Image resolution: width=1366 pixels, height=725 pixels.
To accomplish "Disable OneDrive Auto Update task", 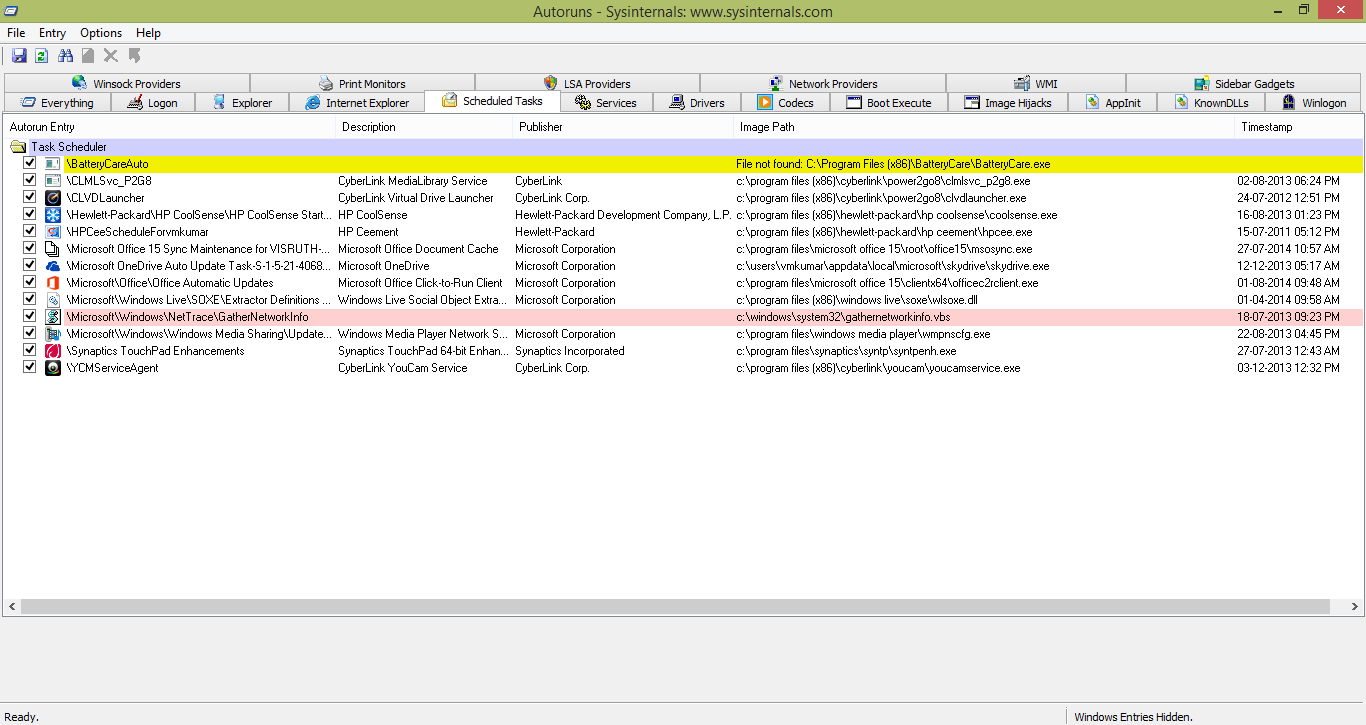I will (30, 265).
